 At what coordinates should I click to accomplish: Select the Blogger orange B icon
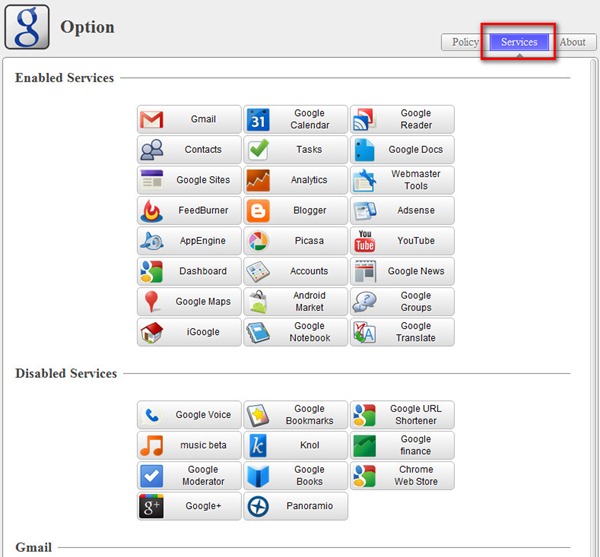[x=258, y=210]
